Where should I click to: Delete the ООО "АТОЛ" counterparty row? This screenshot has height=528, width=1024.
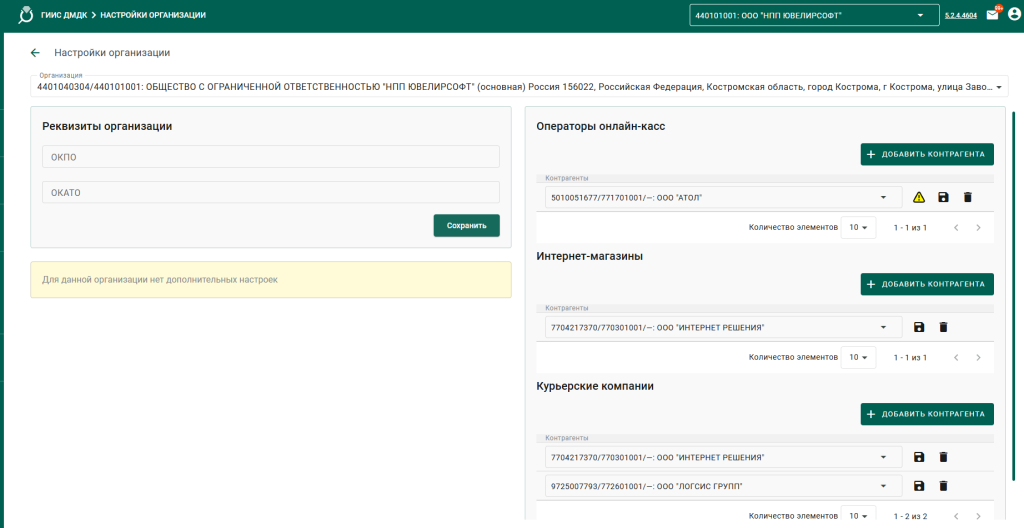968,197
